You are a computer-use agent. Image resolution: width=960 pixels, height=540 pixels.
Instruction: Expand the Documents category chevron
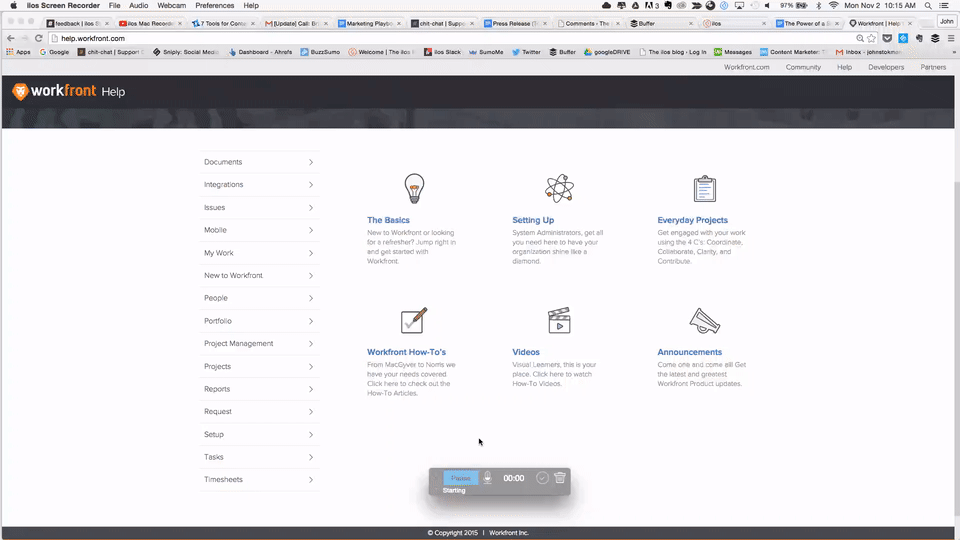click(311, 162)
